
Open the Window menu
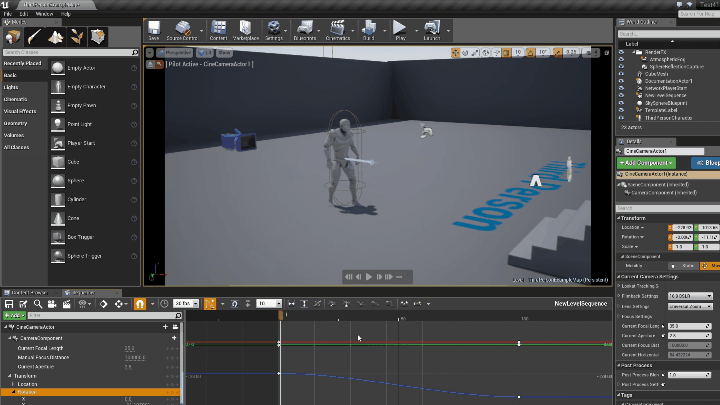tap(45, 14)
